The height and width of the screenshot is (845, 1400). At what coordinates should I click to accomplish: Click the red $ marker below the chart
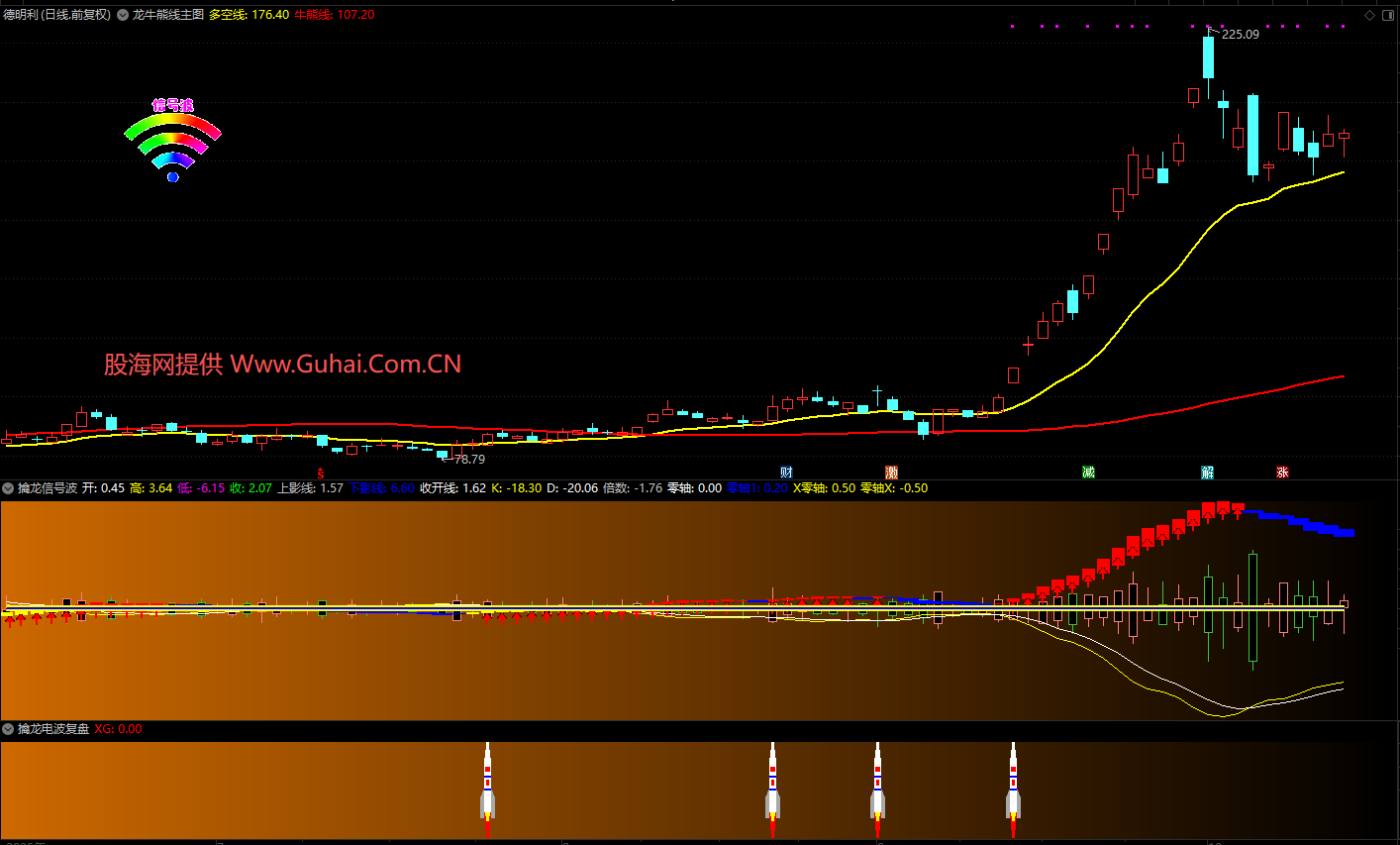click(x=320, y=474)
